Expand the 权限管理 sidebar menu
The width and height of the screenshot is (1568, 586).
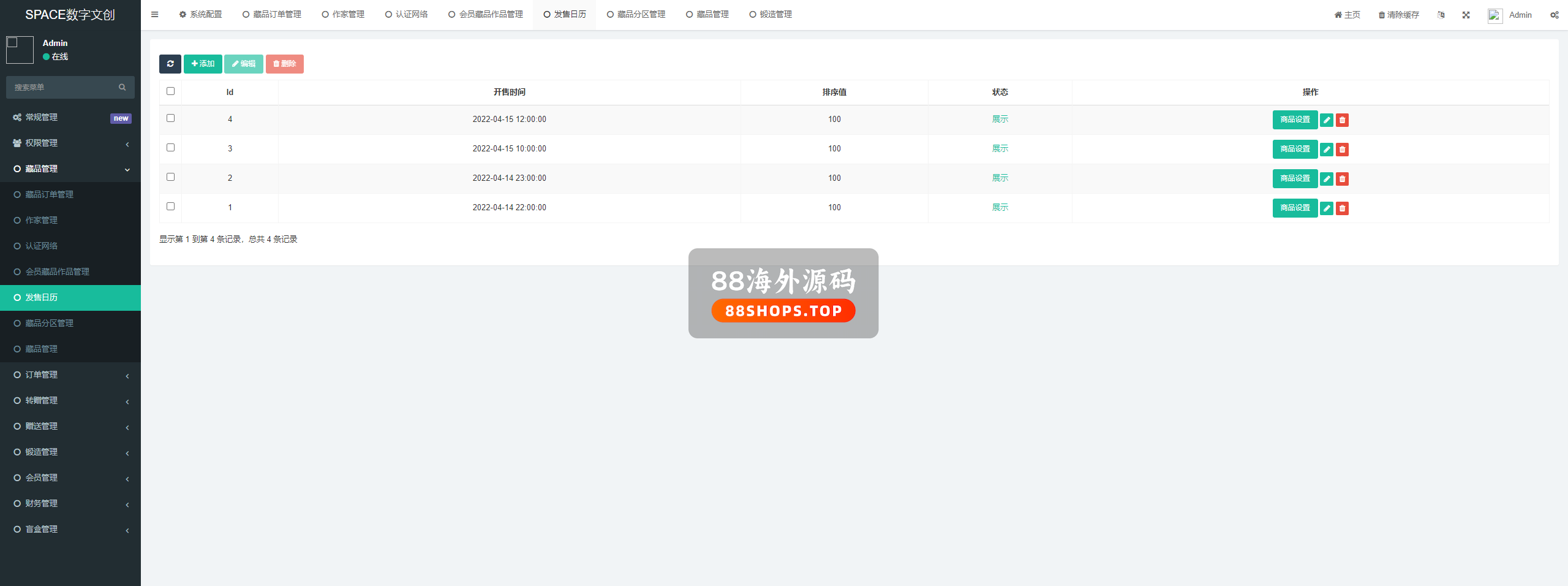[70, 143]
